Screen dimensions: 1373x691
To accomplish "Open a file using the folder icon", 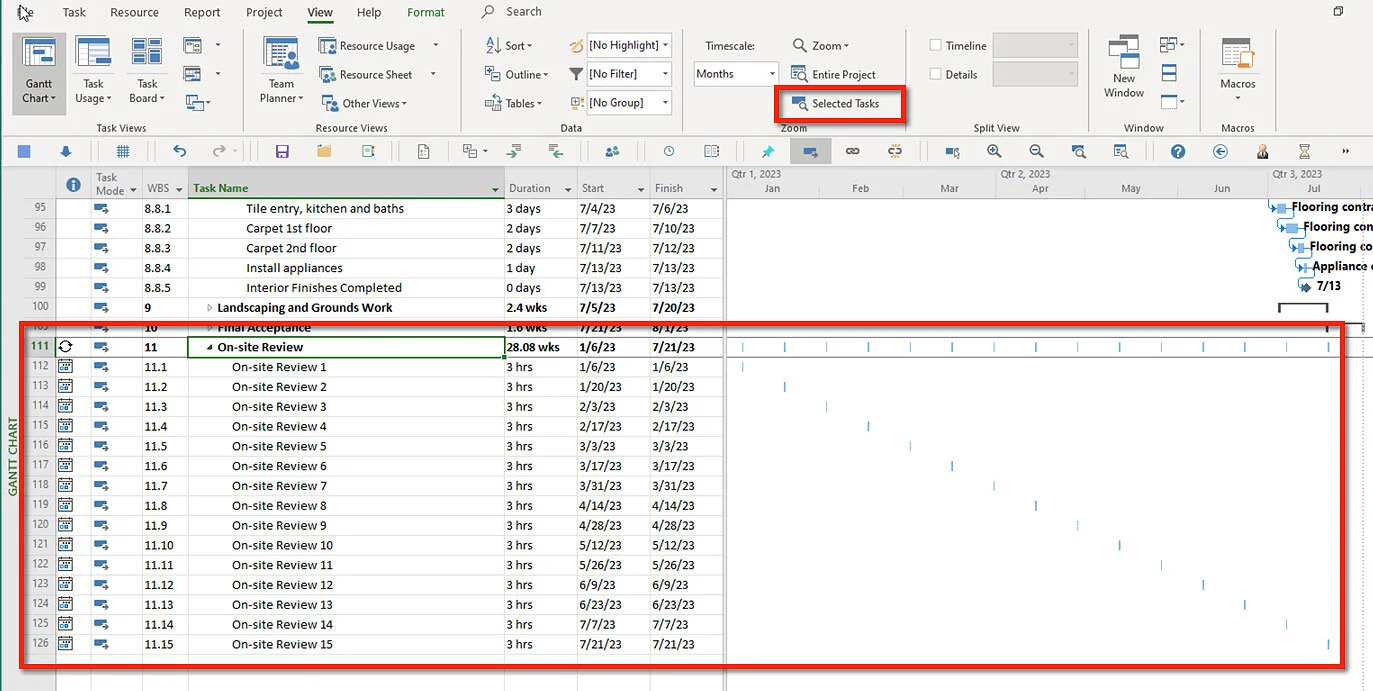I will tap(324, 151).
